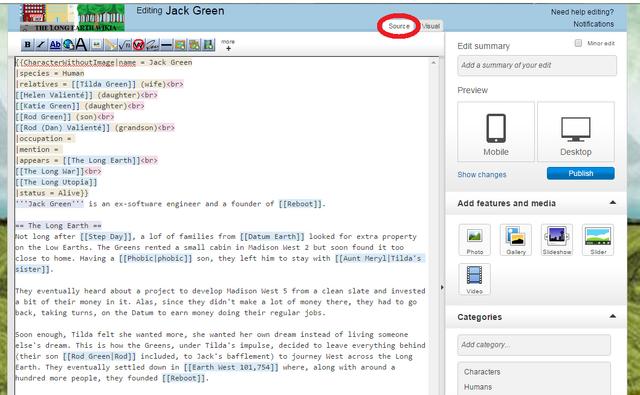Publish the page edits
Viewport: 640px width, 395px height.
click(580, 173)
